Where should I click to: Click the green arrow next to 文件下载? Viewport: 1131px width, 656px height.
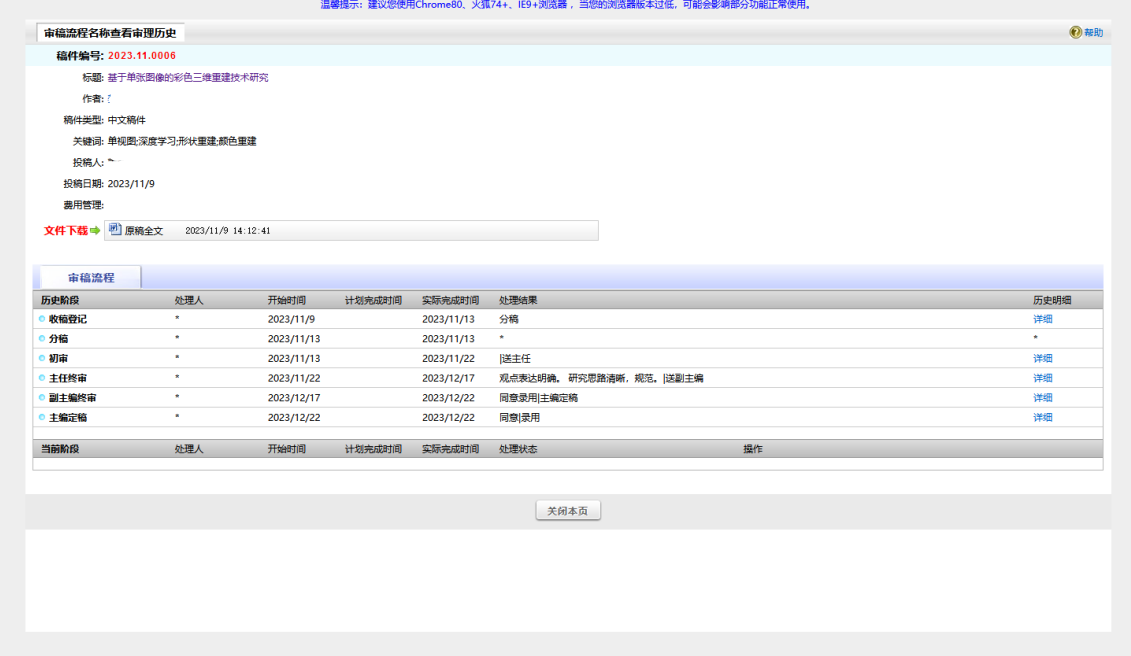point(95,231)
